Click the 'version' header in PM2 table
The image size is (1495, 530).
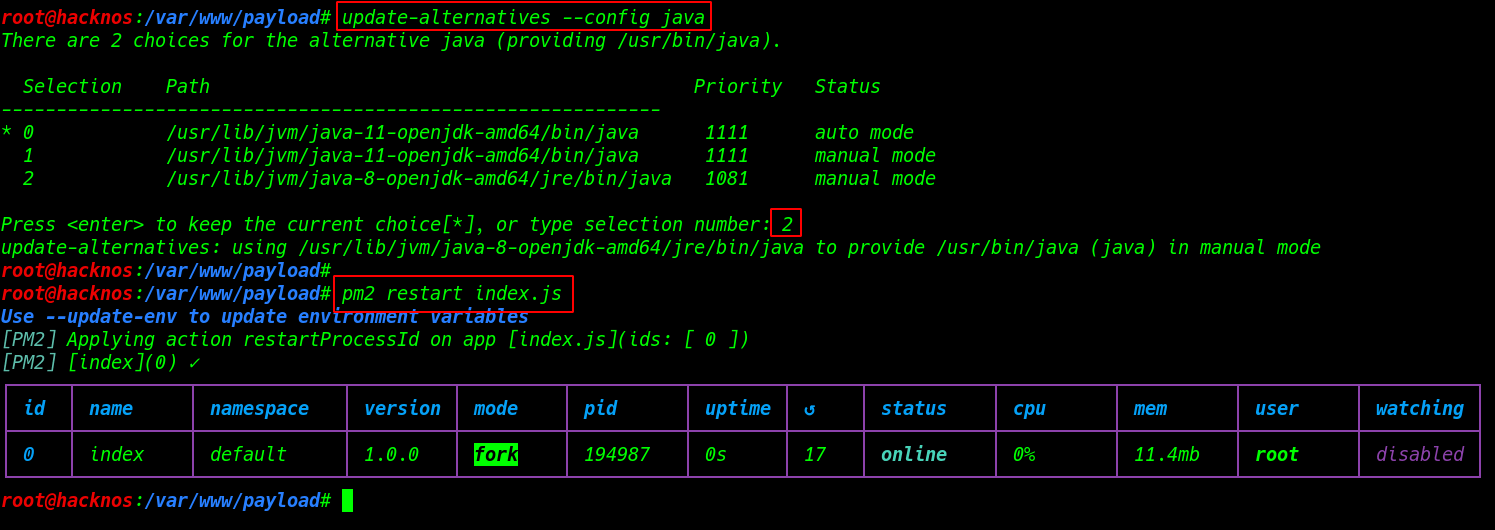coord(402,408)
